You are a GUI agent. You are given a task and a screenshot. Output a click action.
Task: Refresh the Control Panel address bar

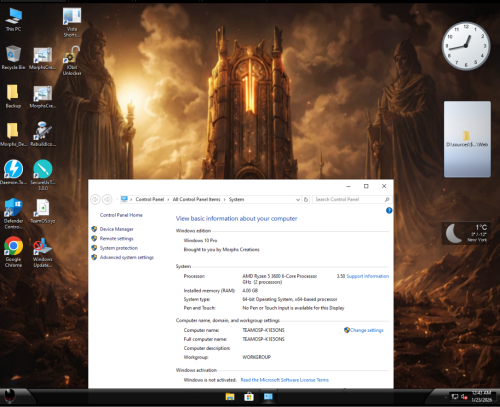pyautogui.click(x=306, y=199)
